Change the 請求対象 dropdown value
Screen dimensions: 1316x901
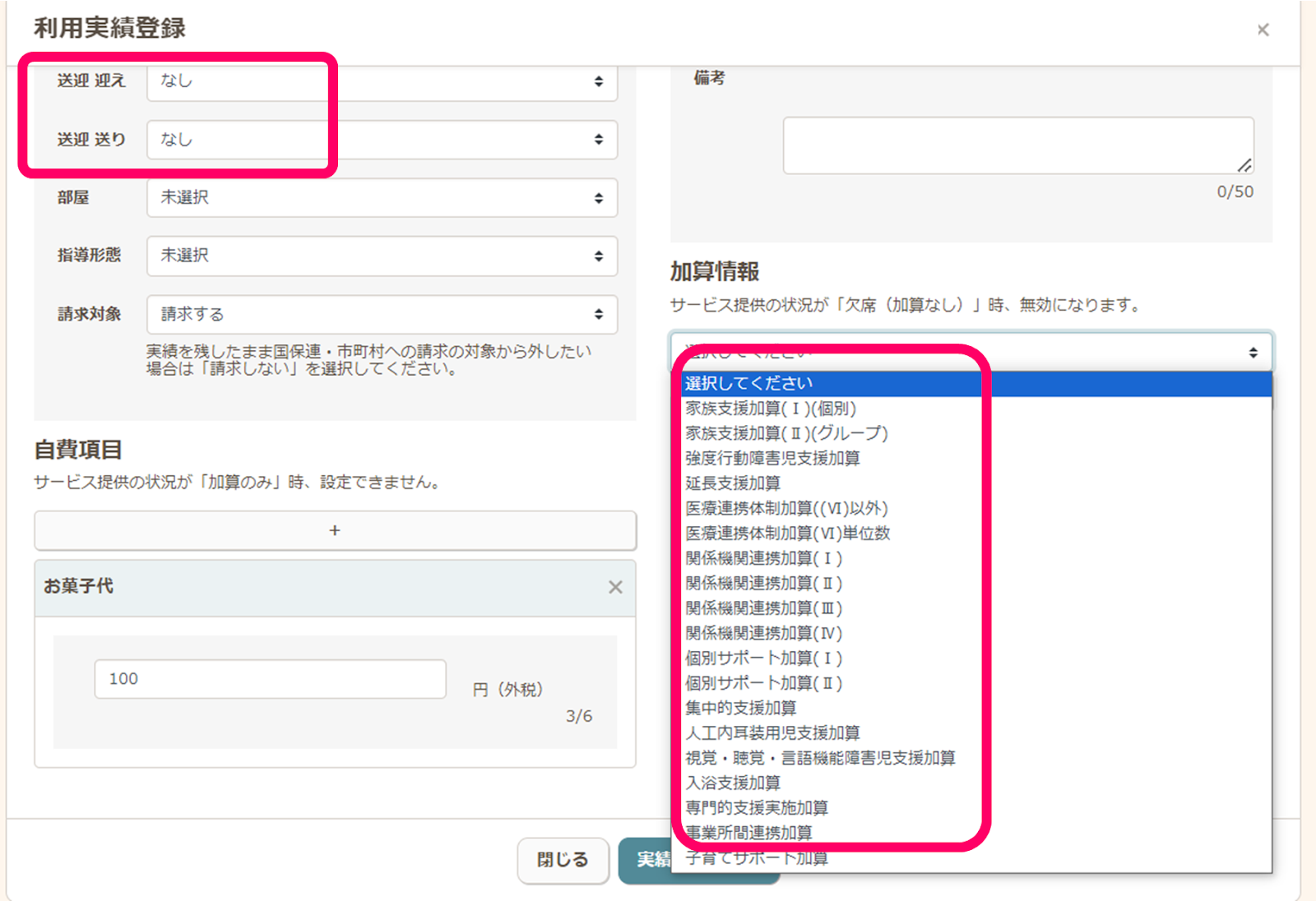coord(382,315)
